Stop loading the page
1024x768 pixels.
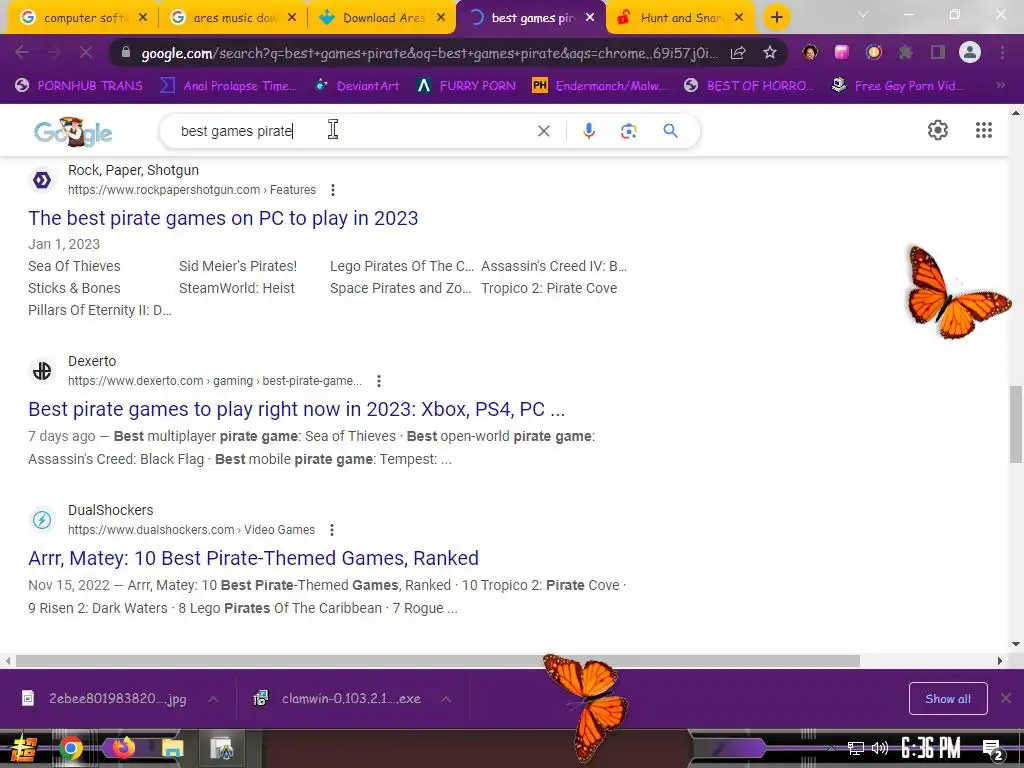(x=86, y=52)
